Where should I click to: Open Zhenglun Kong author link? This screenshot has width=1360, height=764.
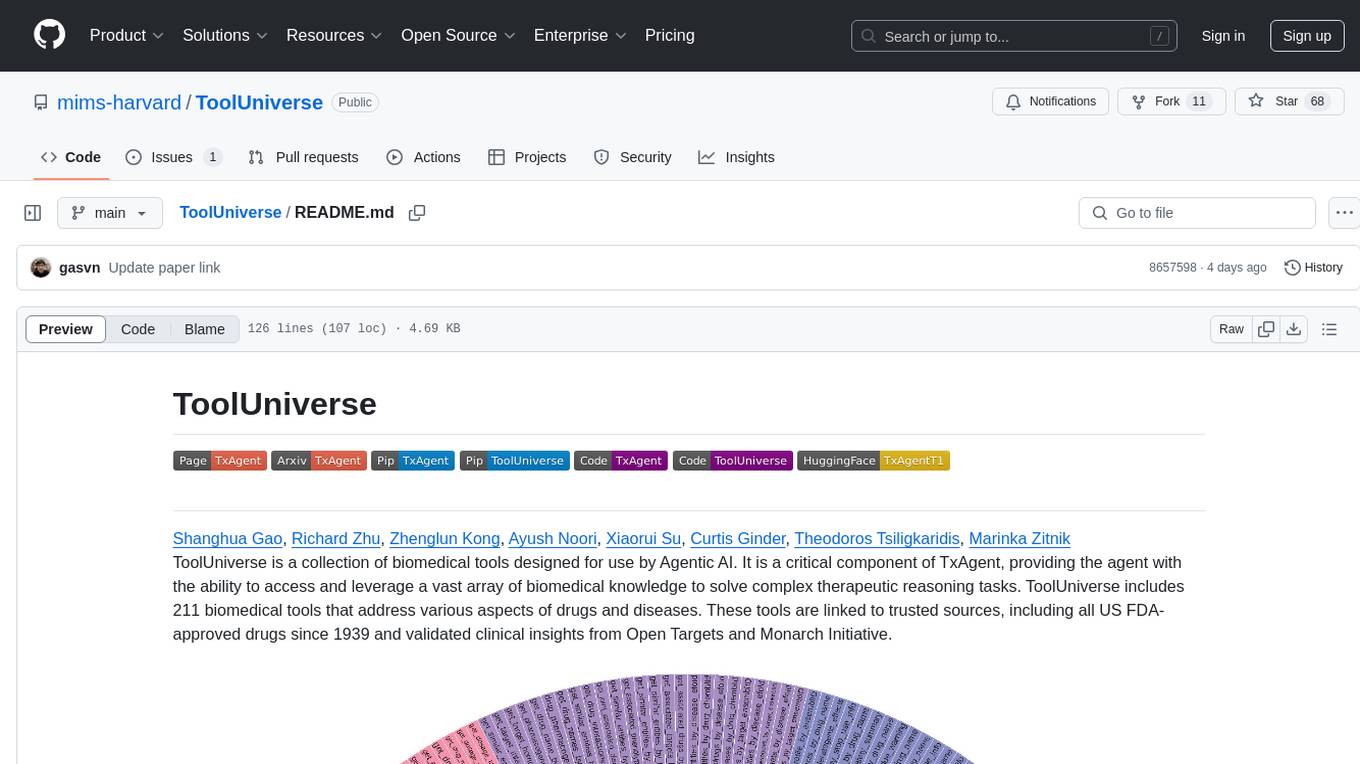tap(445, 538)
